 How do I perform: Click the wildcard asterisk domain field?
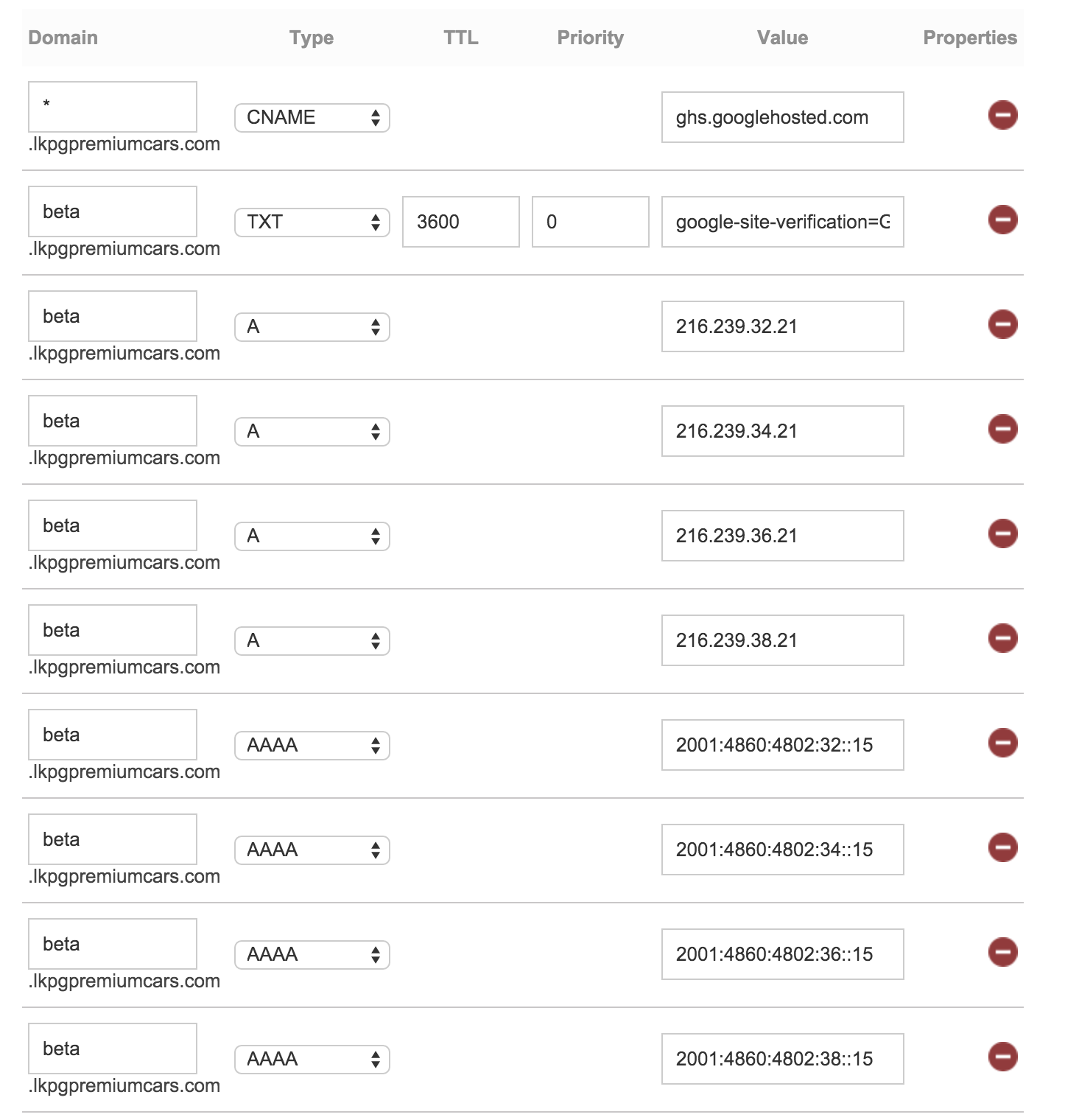click(x=113, y=107)
